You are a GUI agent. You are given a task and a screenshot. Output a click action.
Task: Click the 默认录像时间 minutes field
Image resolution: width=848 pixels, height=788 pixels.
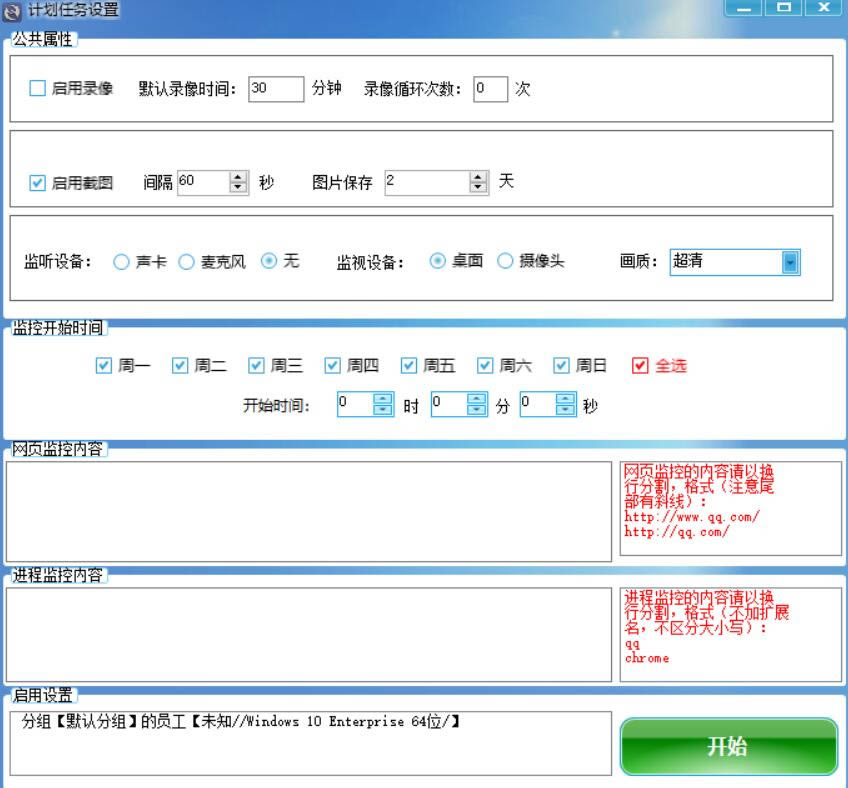click(275, 89)
